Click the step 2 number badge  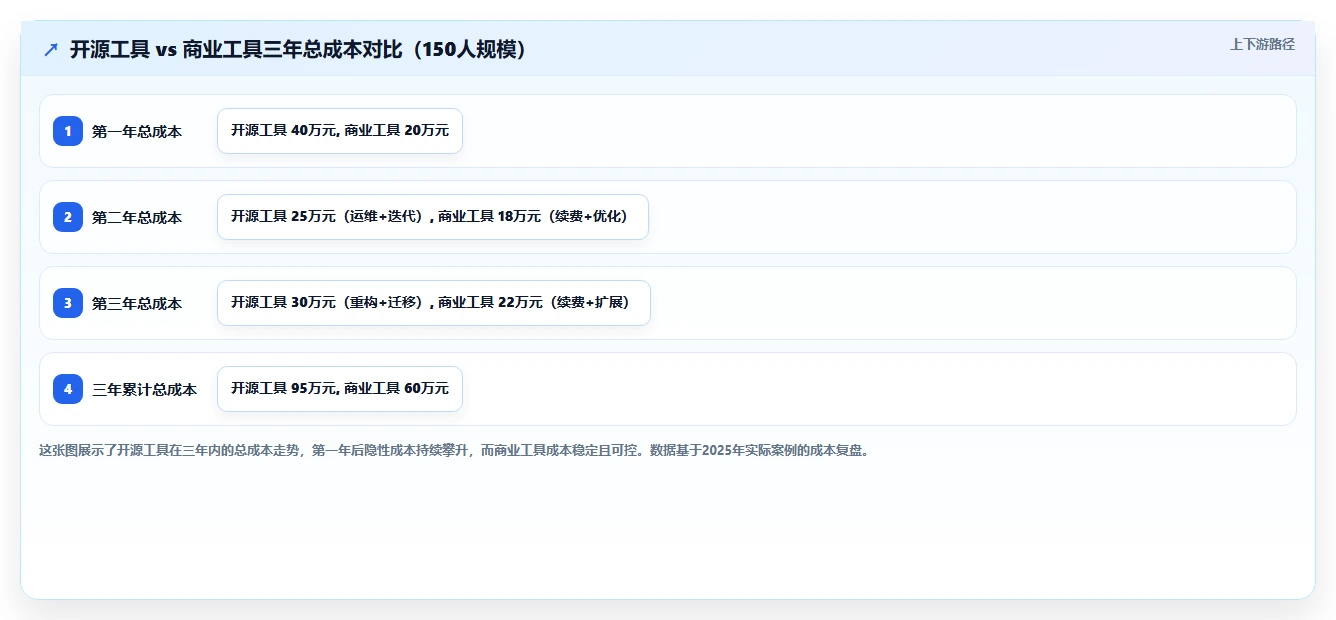(68, 217)
